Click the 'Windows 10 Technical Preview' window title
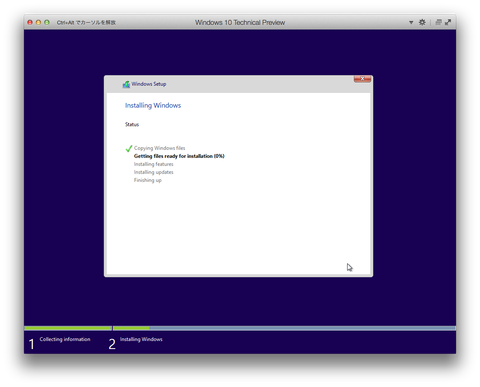Viewport: 480px width, 387px height. pyautogui.click(x=240, y=22)
